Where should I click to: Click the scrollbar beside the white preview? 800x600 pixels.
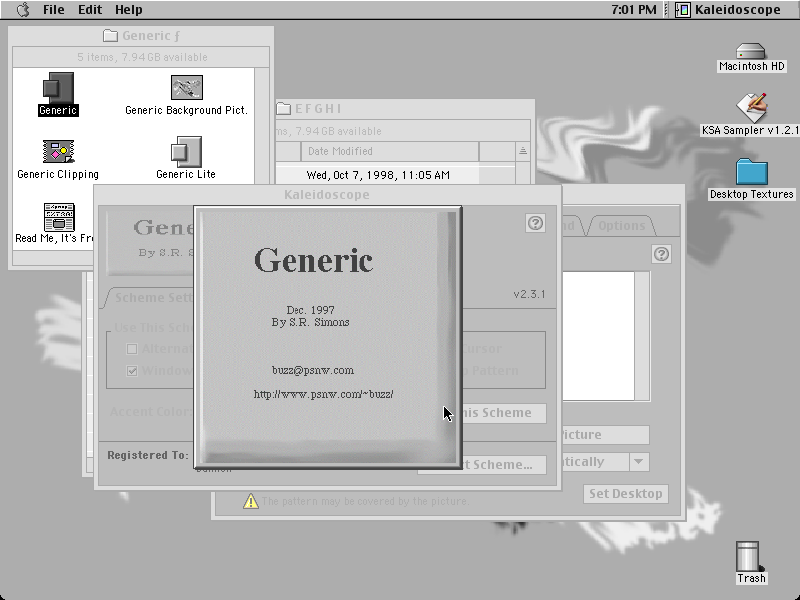click(642, 336)
